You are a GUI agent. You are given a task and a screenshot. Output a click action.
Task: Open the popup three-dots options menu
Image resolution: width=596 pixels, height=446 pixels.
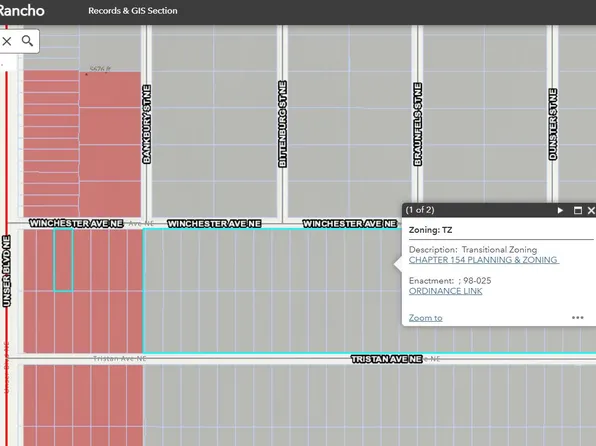[577, 318]
